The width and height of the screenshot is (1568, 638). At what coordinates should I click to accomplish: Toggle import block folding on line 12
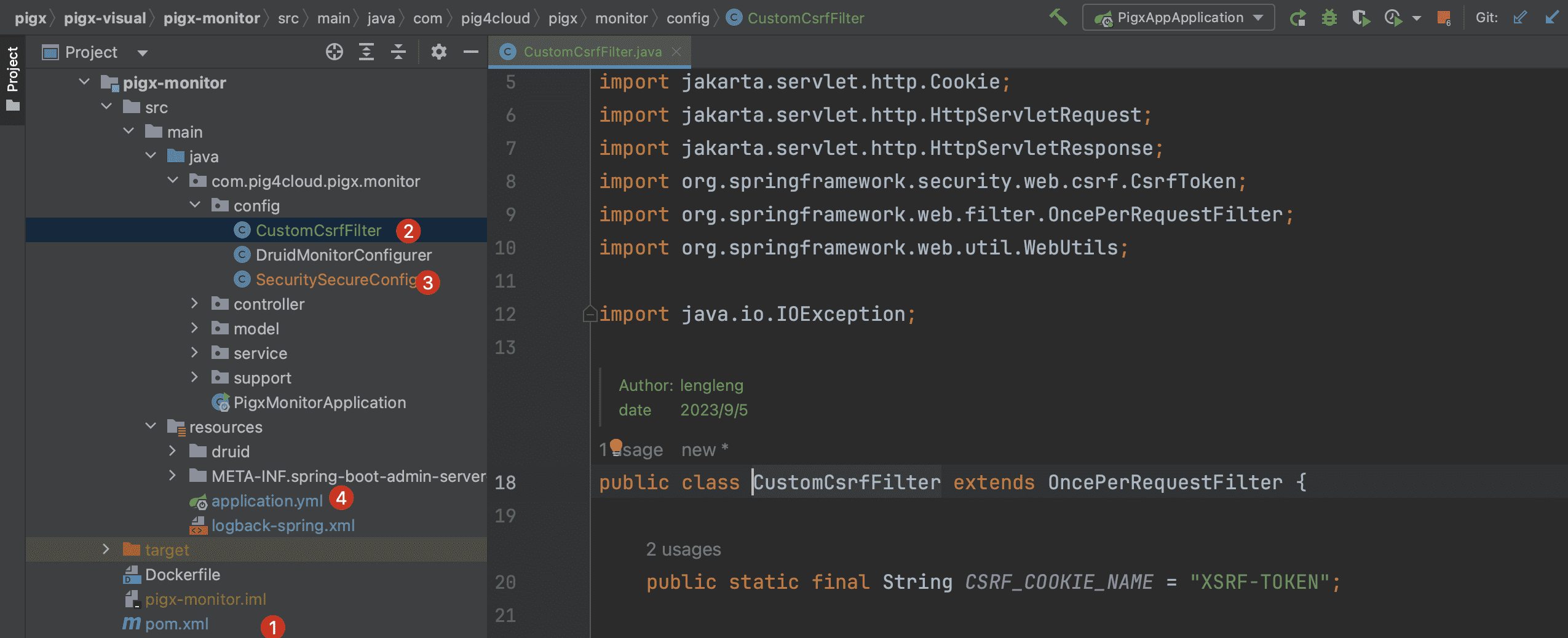pyautogui.click(x=590, y=315)
